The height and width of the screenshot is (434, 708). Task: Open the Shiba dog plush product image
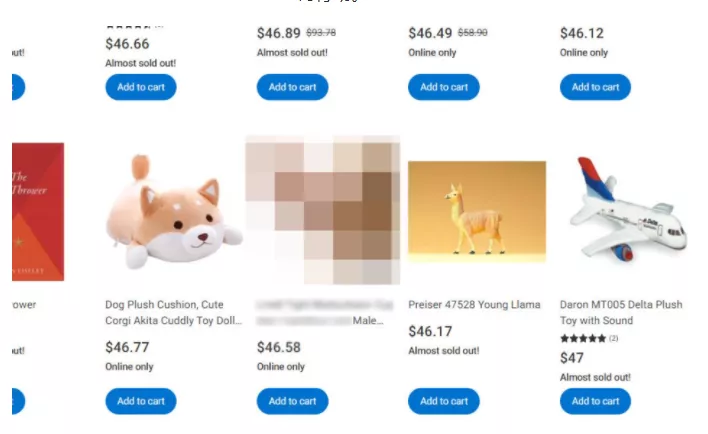pyautogui.click(x=174, y=211)
